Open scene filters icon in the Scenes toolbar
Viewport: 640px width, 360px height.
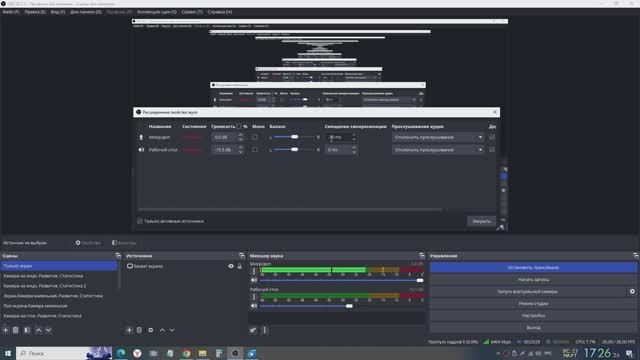[x=27, y=330]
